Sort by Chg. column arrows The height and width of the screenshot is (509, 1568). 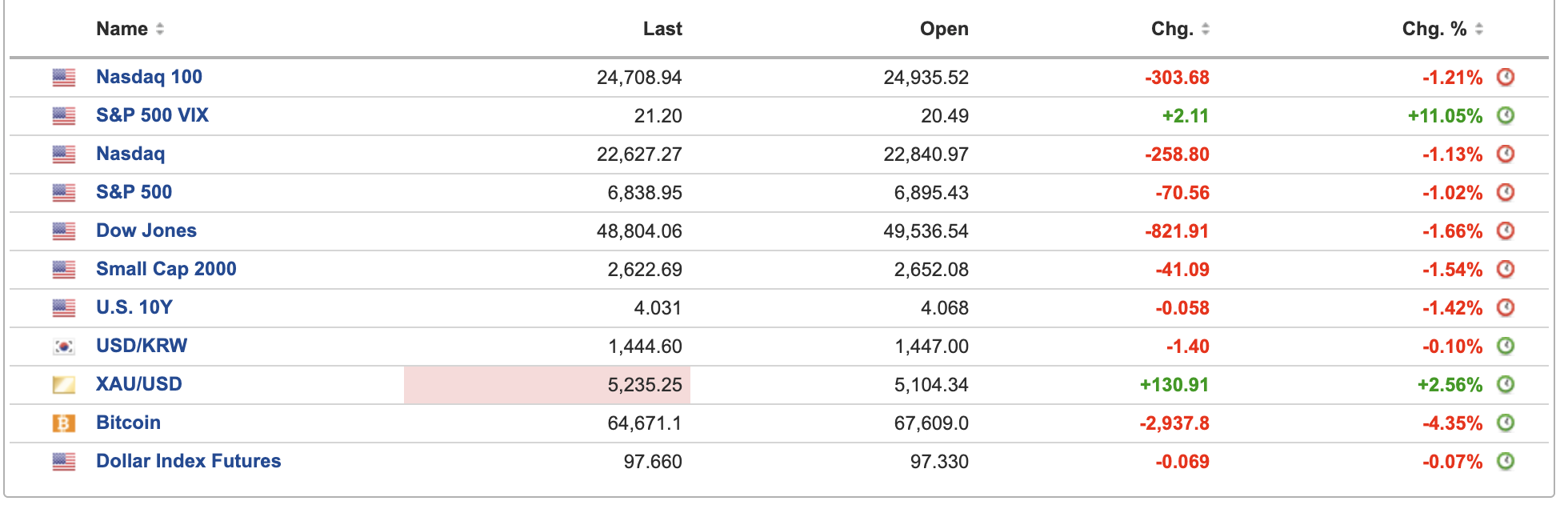click(1206, 29)
